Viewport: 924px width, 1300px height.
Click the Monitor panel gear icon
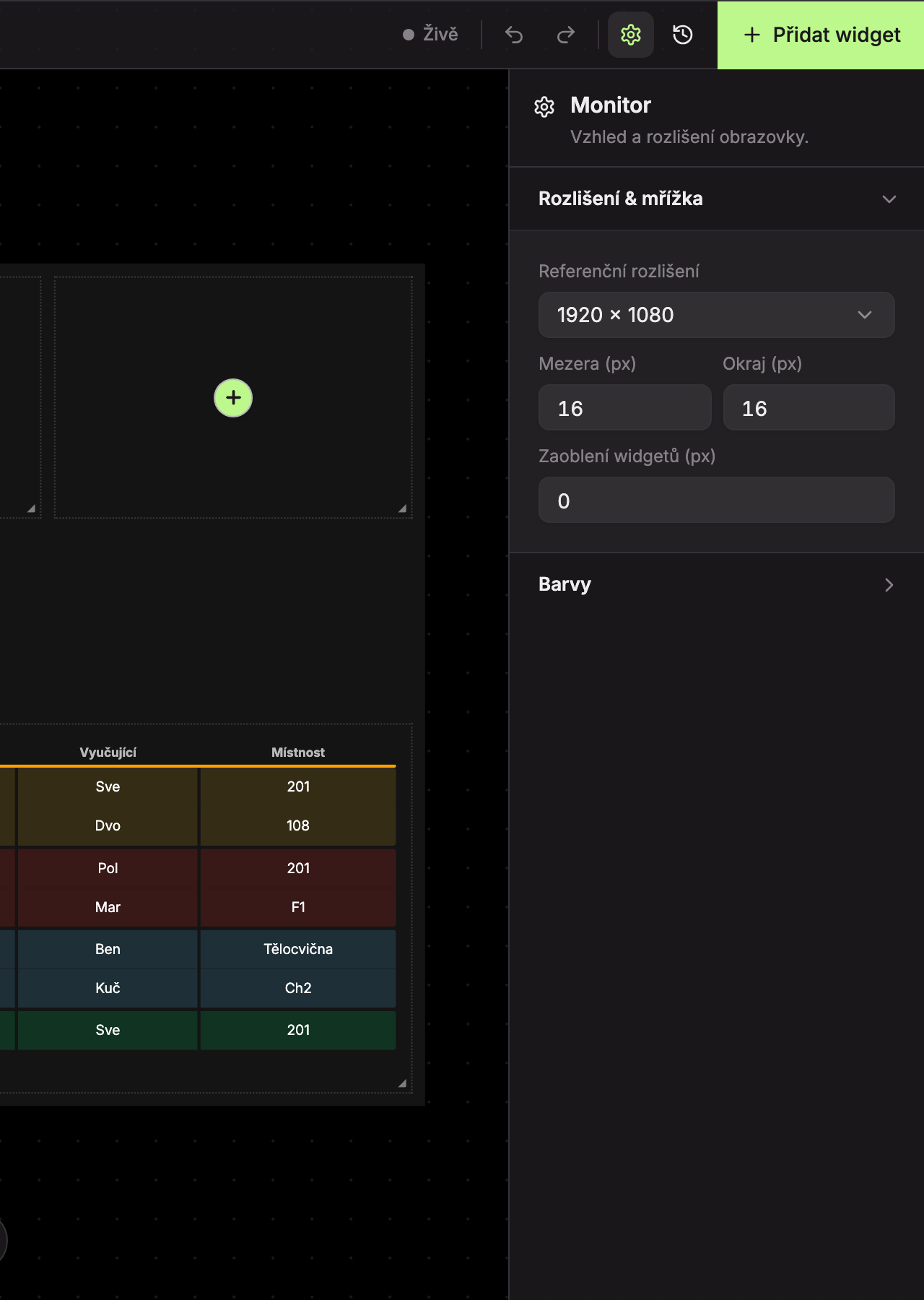544,107
